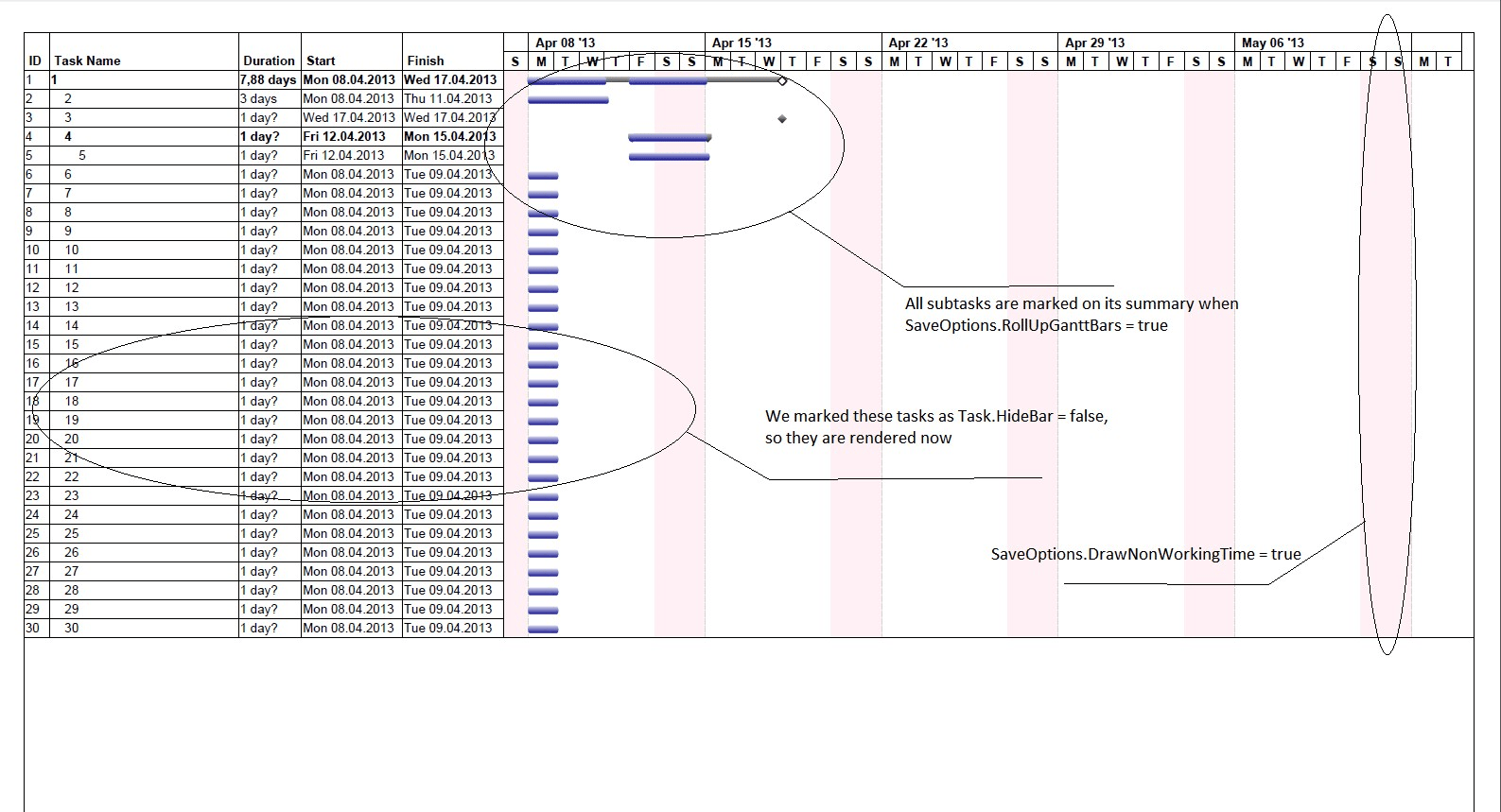The height and width of the screenshot is (812, 1501).
Task: Select the Apr 08 '13 week header
Action: (617, 43)
